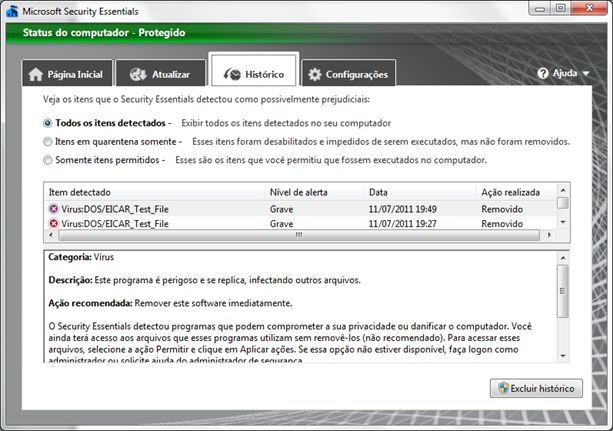Click the horizontal scrollbar right arrow

(549, 235)
